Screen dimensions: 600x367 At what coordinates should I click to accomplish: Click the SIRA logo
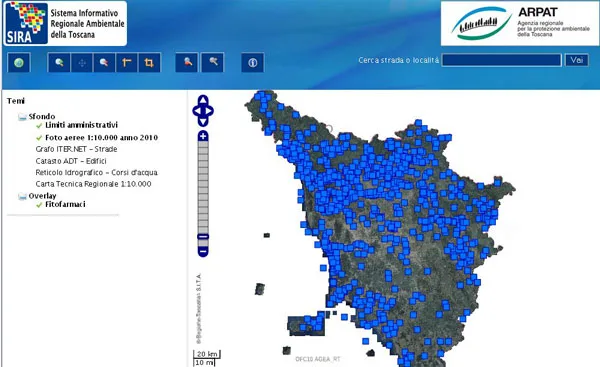65,24
